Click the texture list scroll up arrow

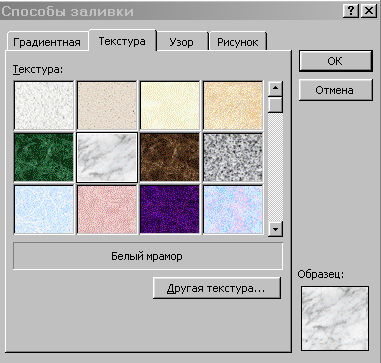tap(275, 89)
